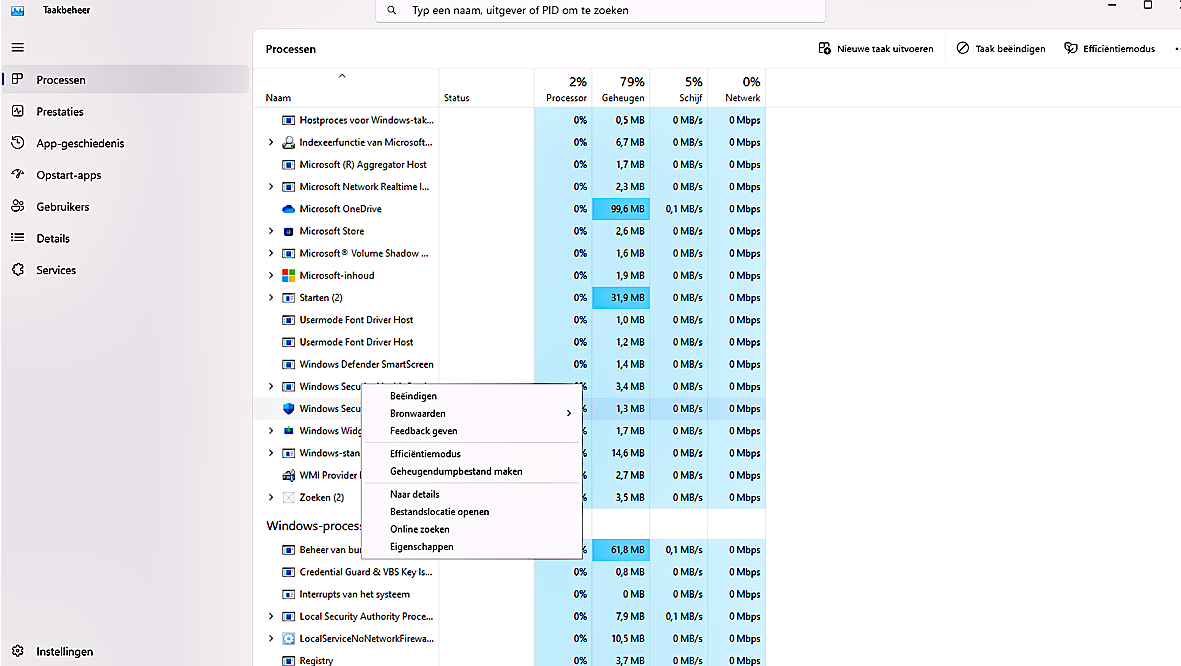Select Microsoft (R) Aggregator Host row
This screenshot has height=666, width=1181.
[x=510, y=164]
